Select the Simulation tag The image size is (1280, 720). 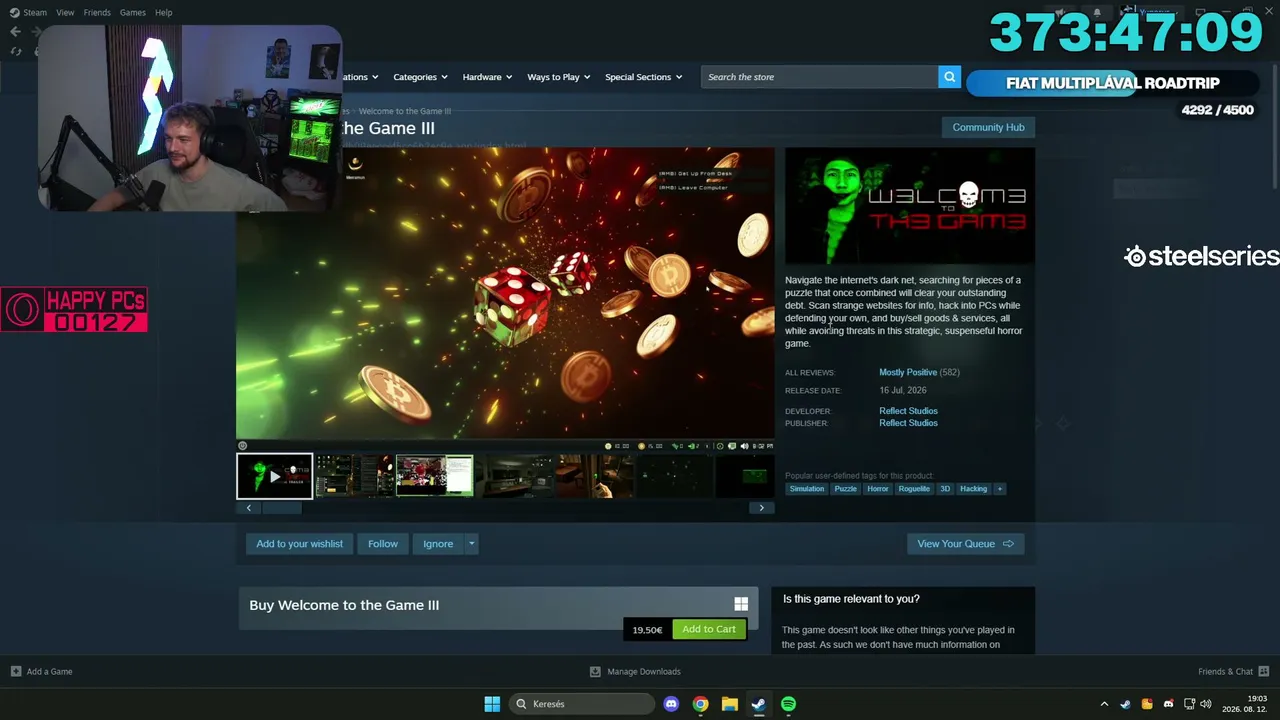(x=807, y=489)
